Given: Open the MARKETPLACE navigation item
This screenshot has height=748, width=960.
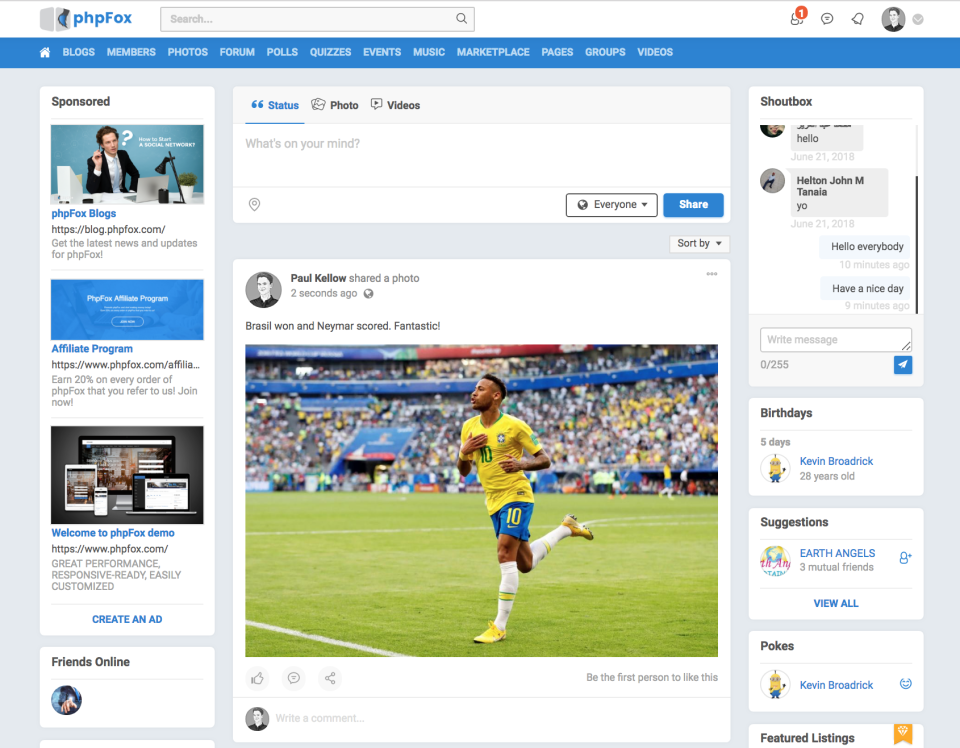Looking at the screenshot, I should 493,52.
